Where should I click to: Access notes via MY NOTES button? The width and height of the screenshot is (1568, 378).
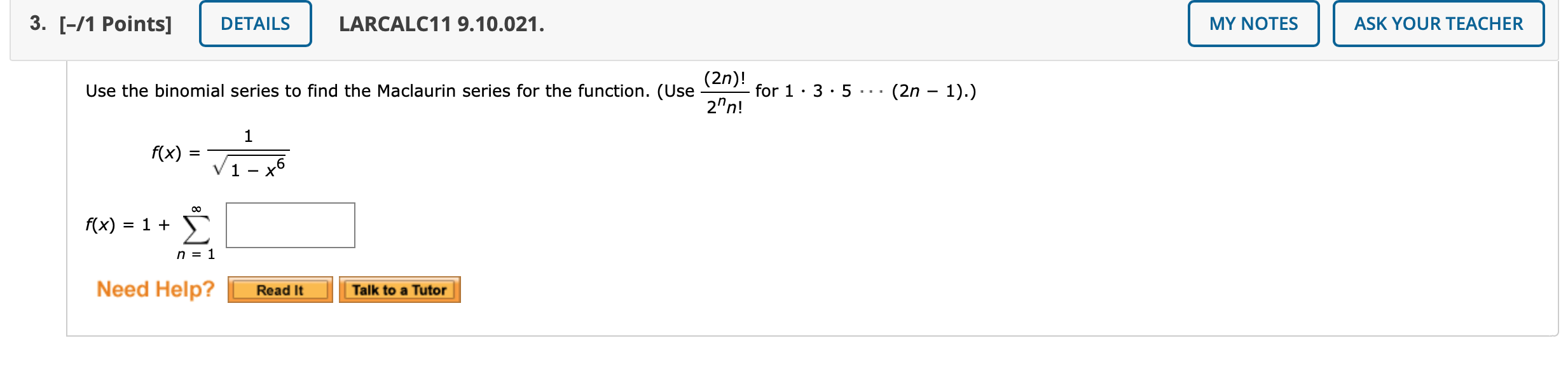[x=1253, y=24]
